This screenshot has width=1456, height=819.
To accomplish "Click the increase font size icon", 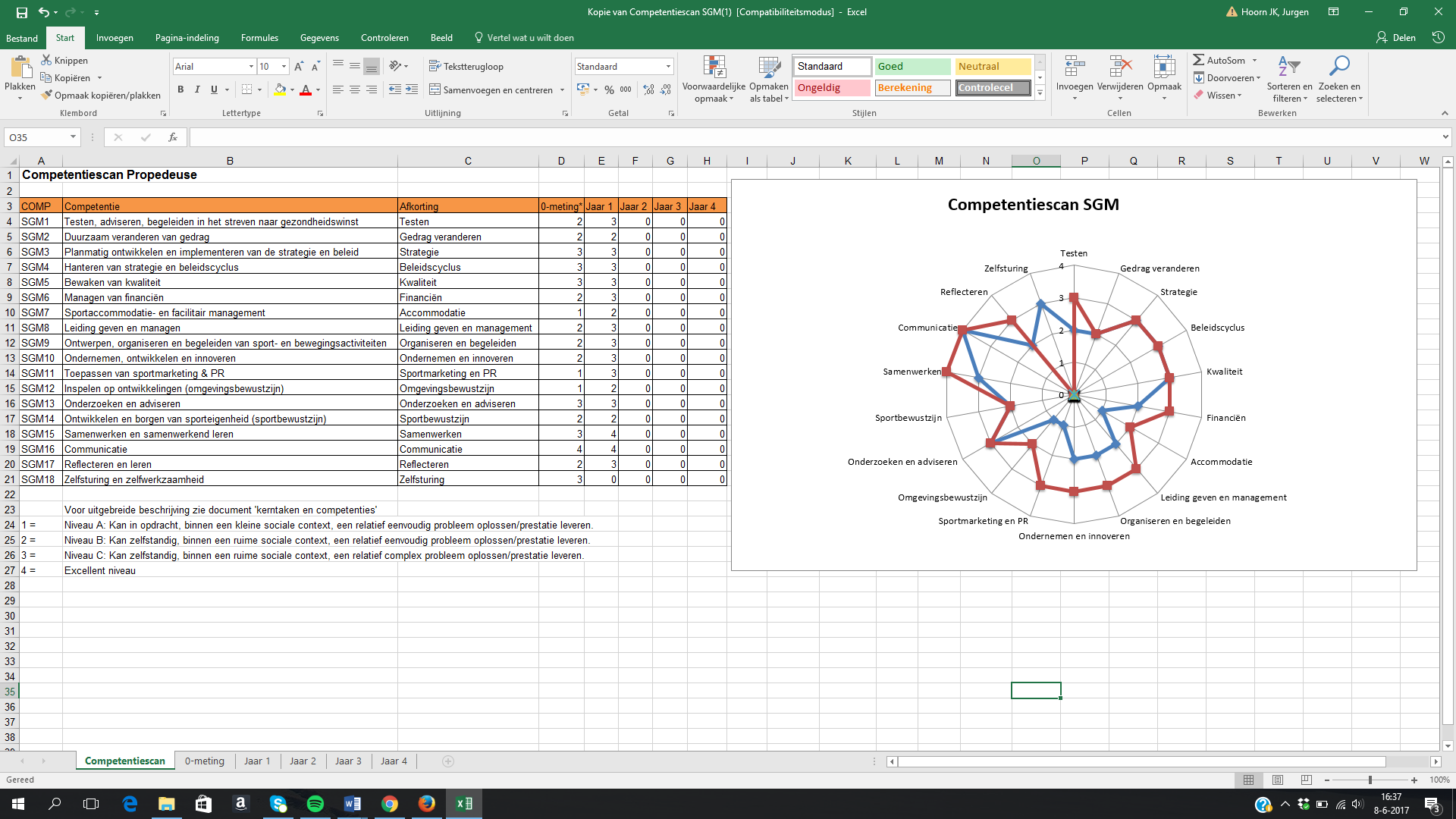I will pos(299,67).
